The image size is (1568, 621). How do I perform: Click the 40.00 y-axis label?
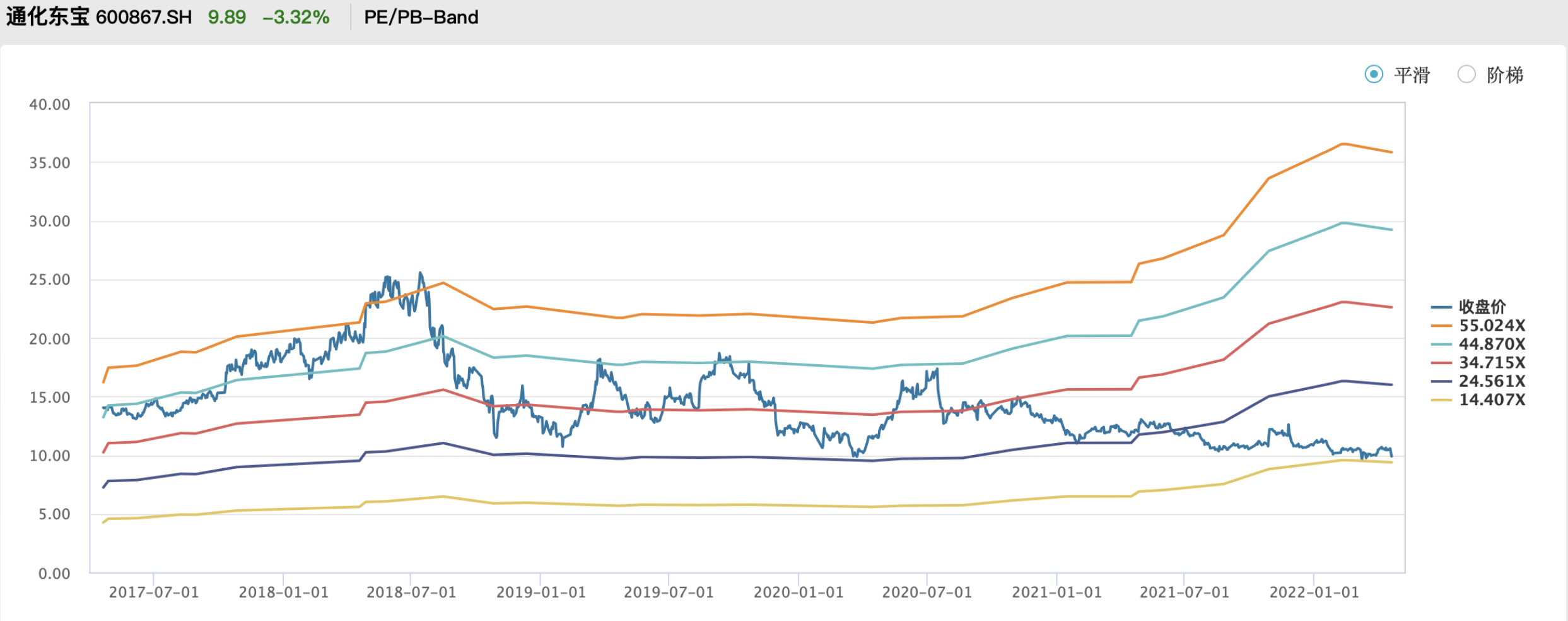[50, 105]
